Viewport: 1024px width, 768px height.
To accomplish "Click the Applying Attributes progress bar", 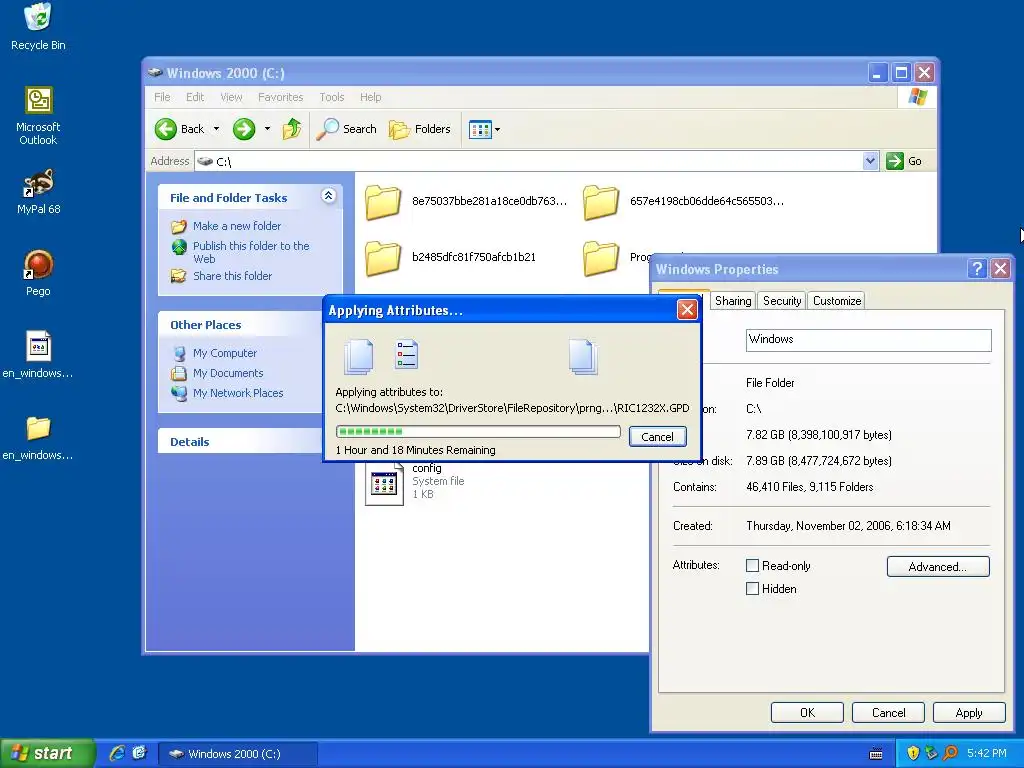I will coord(478,432).
